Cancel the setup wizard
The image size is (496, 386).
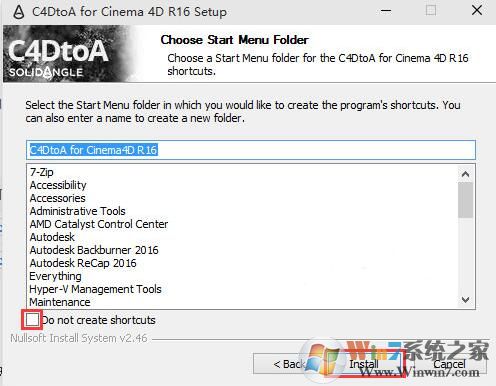coord(449,364)
